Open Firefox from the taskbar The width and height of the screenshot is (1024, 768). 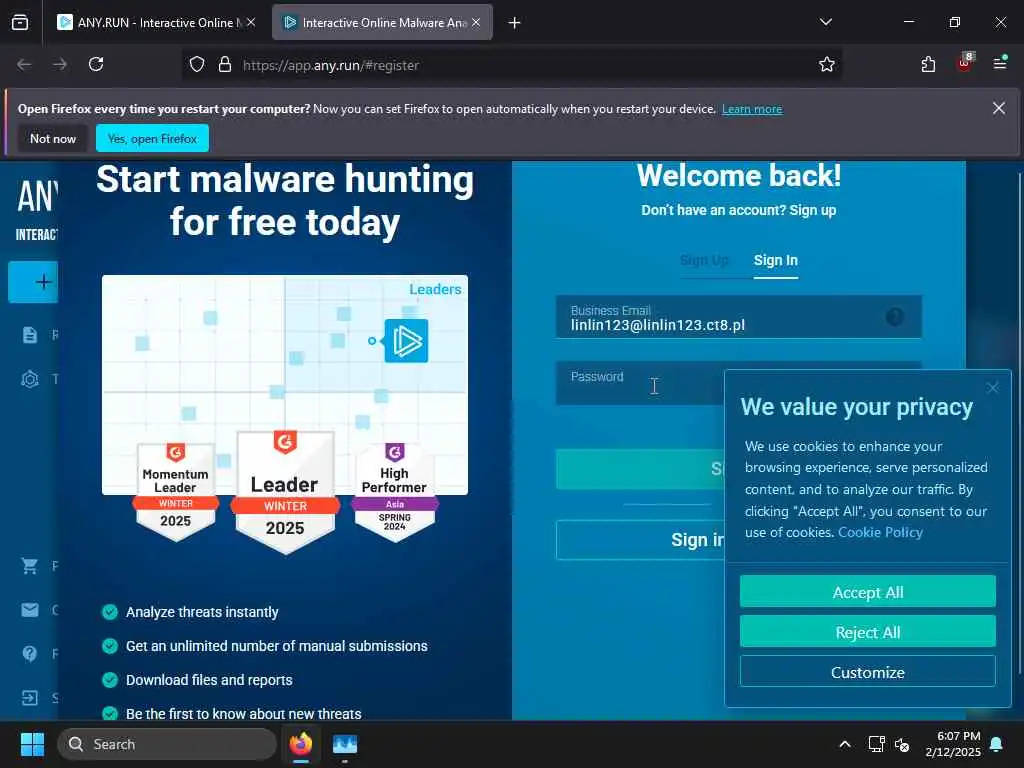tap(301, 744)
